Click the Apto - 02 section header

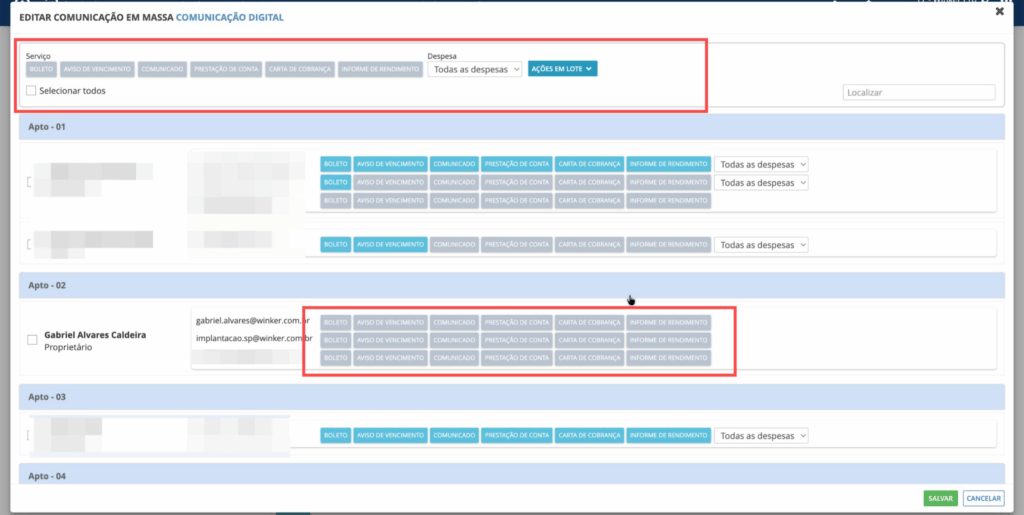pyautogui.click(x=511, y=285)
